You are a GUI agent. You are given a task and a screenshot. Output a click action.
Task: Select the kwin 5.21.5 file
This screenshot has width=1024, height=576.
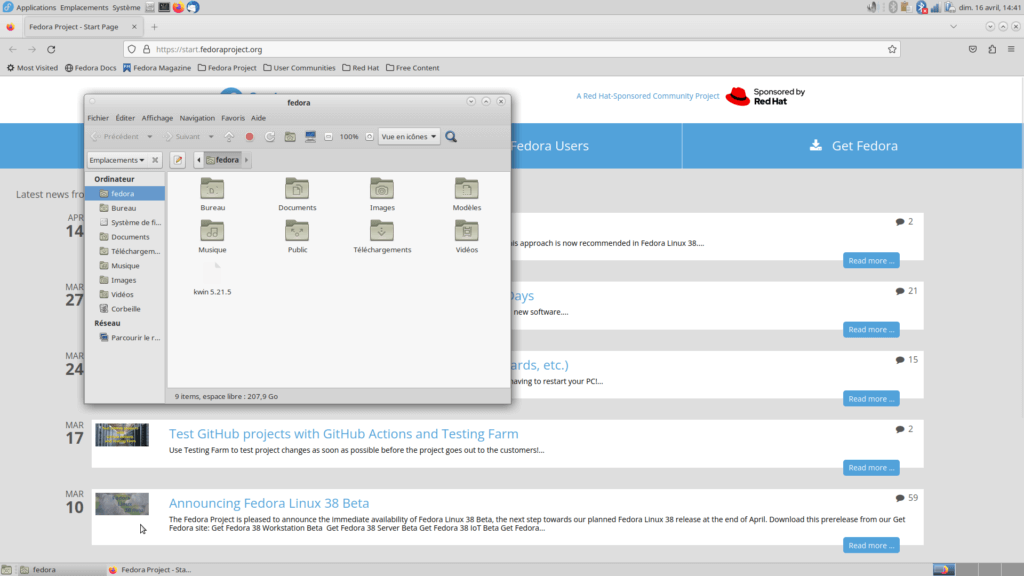click(212, 279)
